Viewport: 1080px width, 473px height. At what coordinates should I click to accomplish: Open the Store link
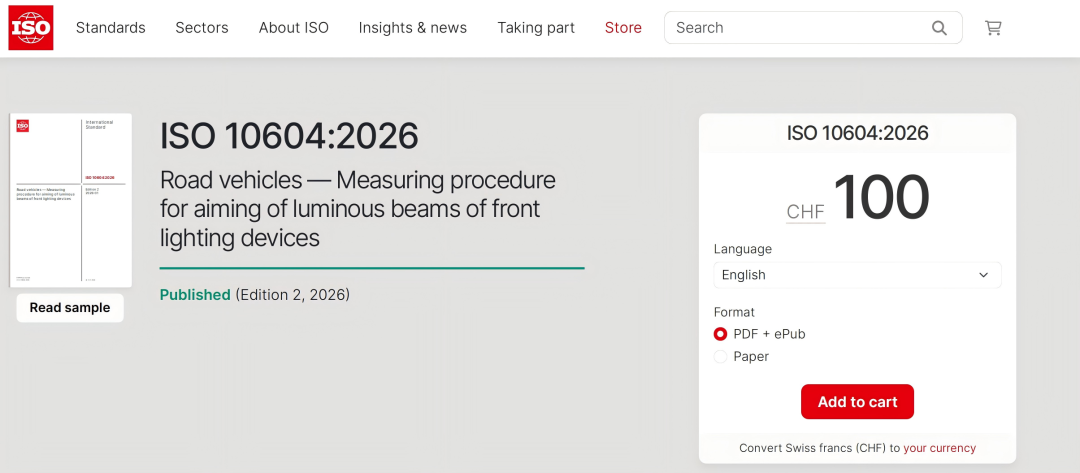(x=623, y=28)
